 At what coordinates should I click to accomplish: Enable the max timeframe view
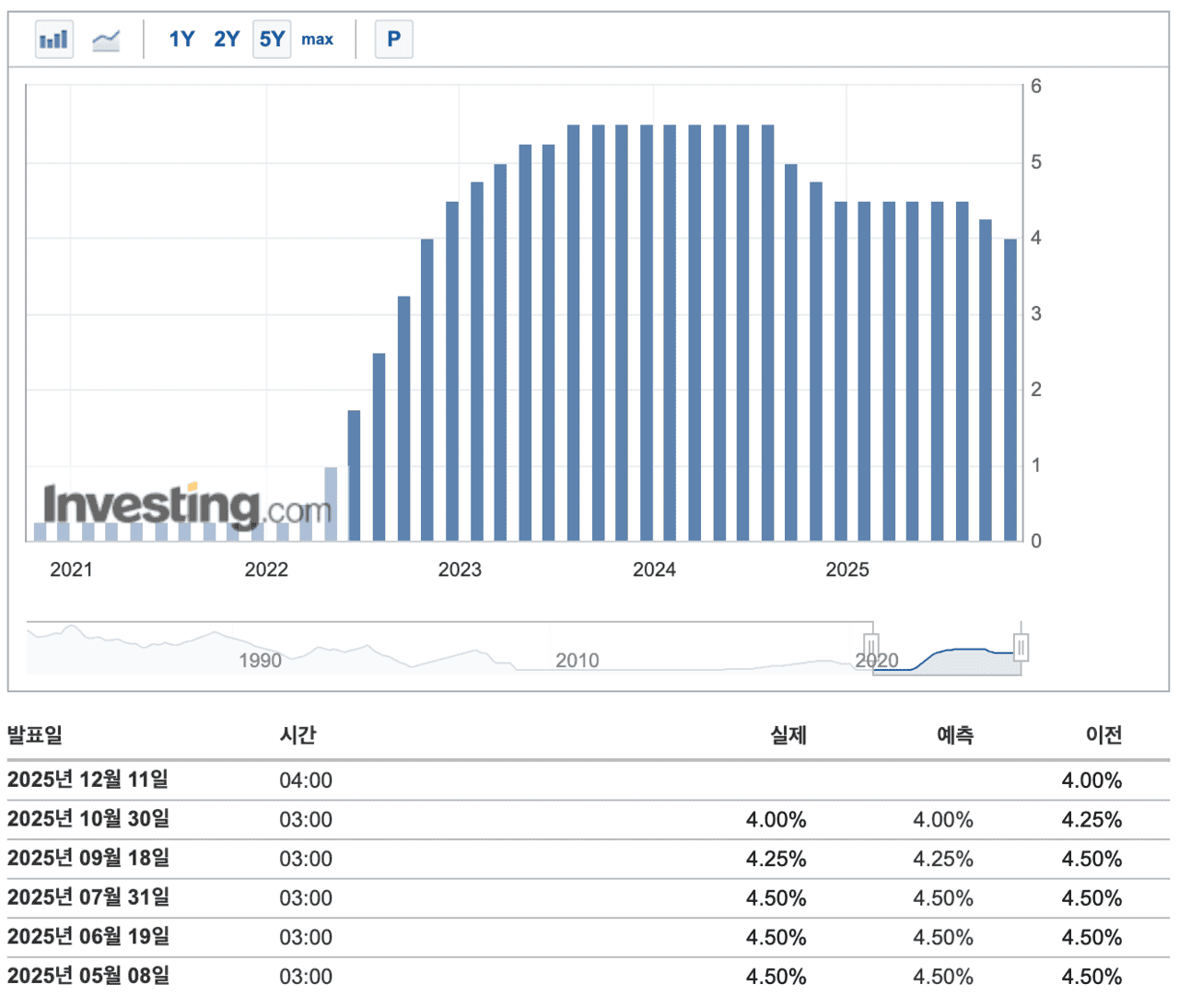[x=317, y=39]
